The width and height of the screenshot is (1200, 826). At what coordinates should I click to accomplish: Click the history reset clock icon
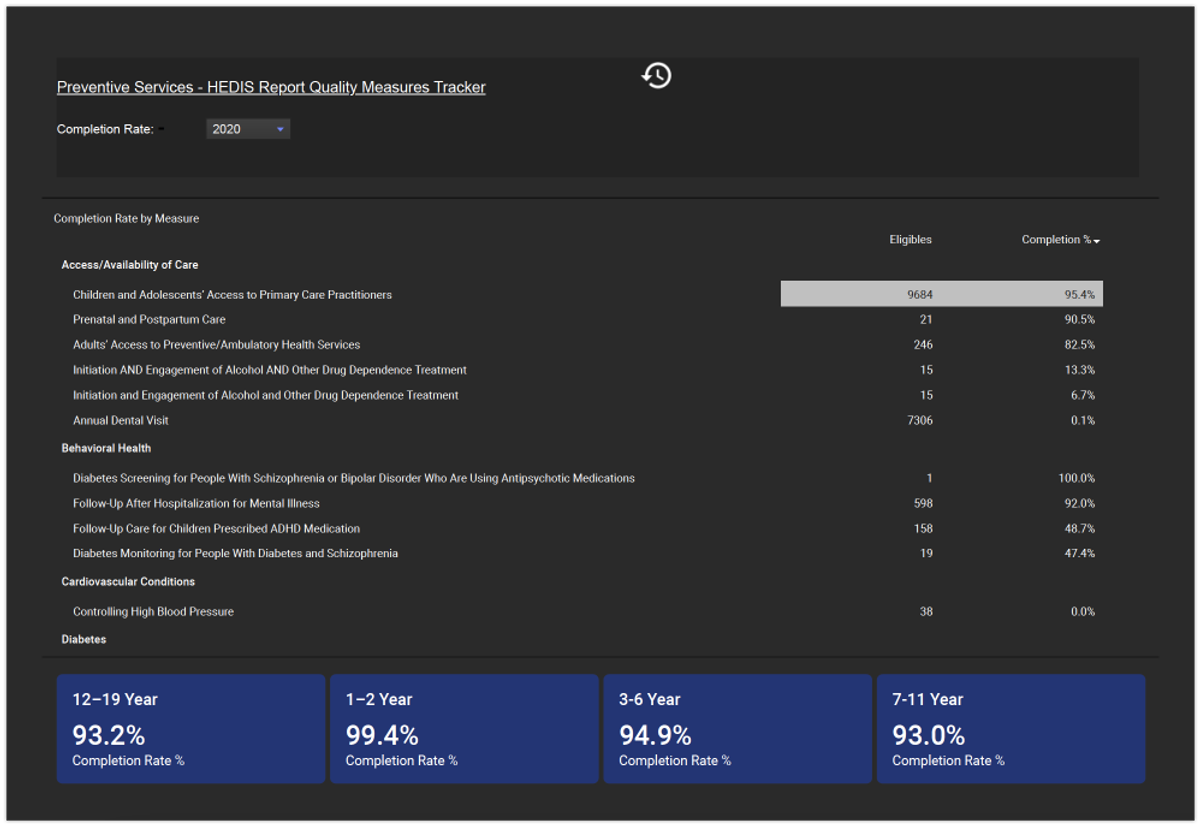(657, 75)
